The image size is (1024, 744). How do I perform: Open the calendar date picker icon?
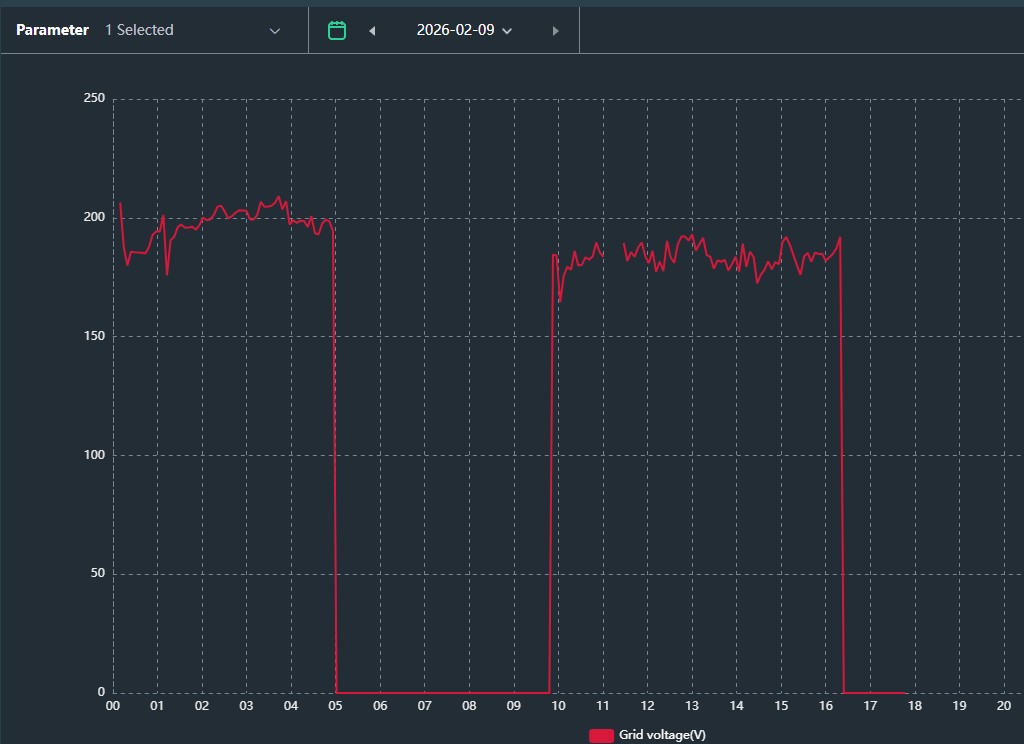(x=337, y=30)
